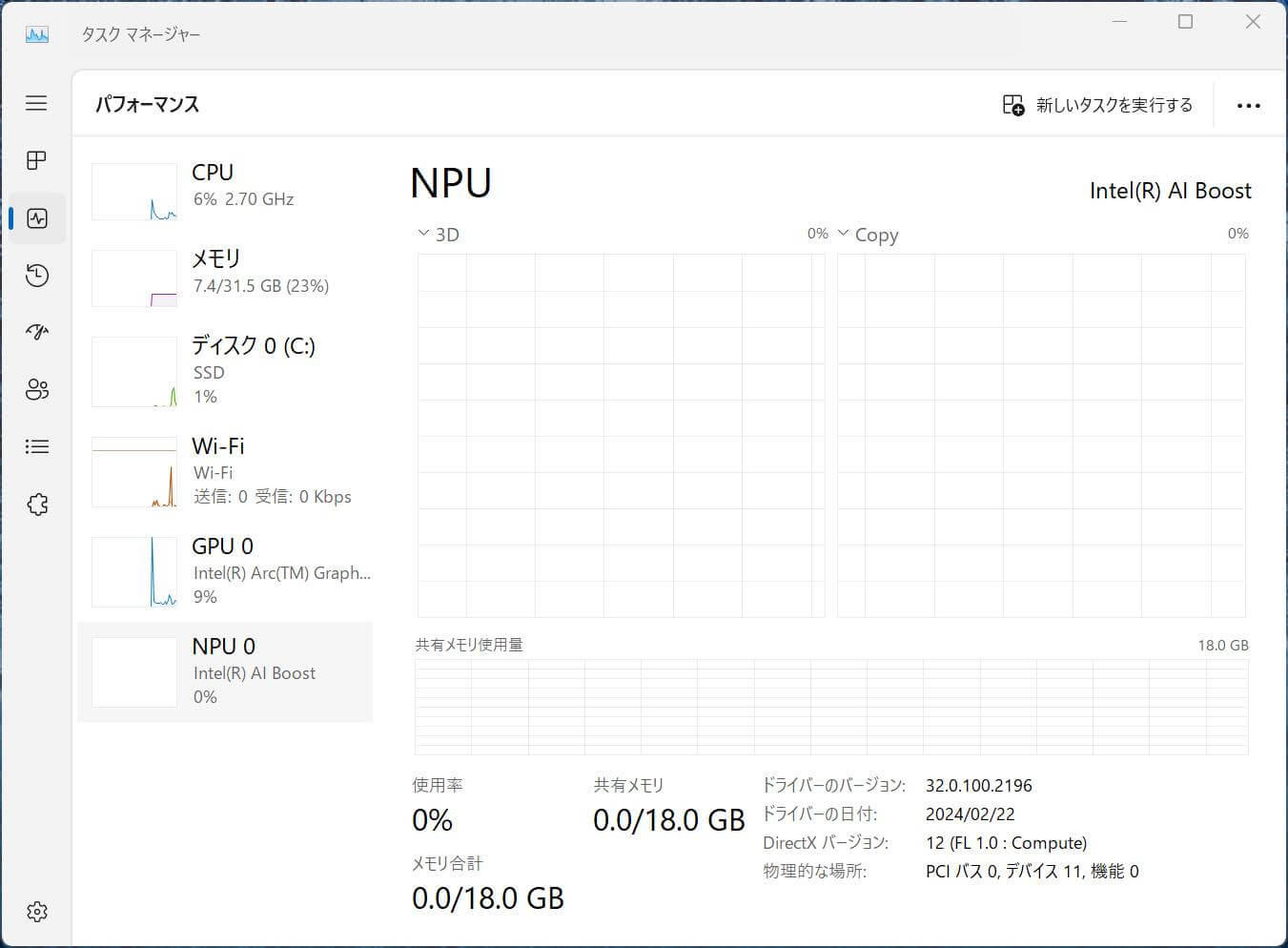
Task: Select ディスク 0 (C:) in the performance list
Action: pyautogui.click(x=225, y=372)
